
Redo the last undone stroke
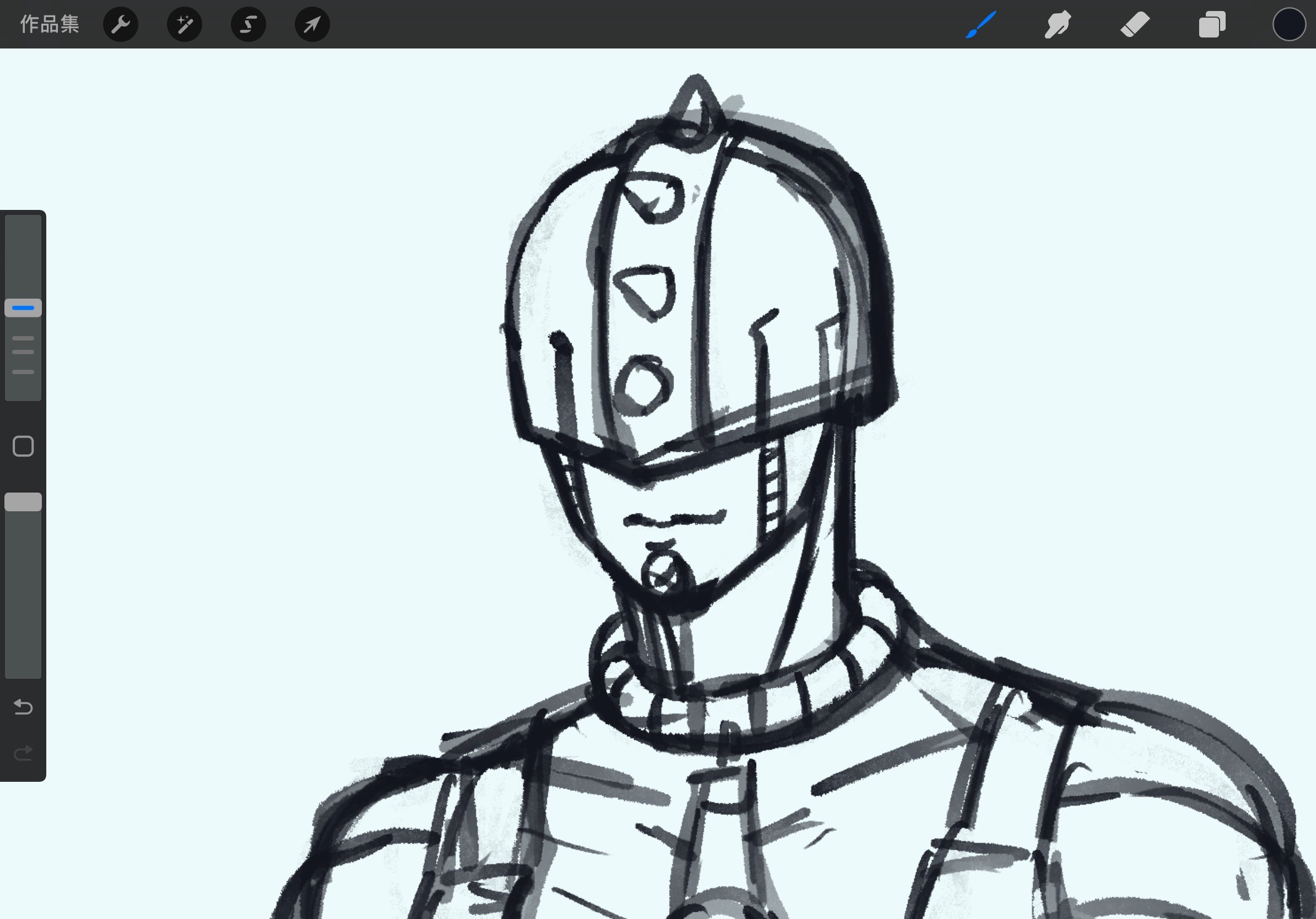[23, 753]
